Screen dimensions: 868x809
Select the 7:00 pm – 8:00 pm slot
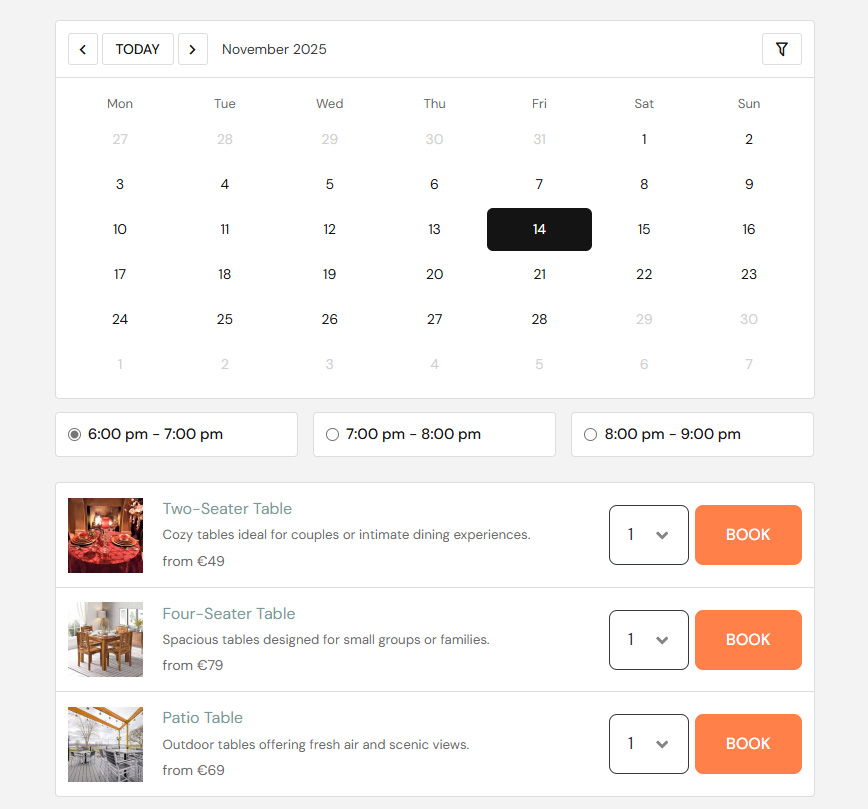(x=332, y=434)
